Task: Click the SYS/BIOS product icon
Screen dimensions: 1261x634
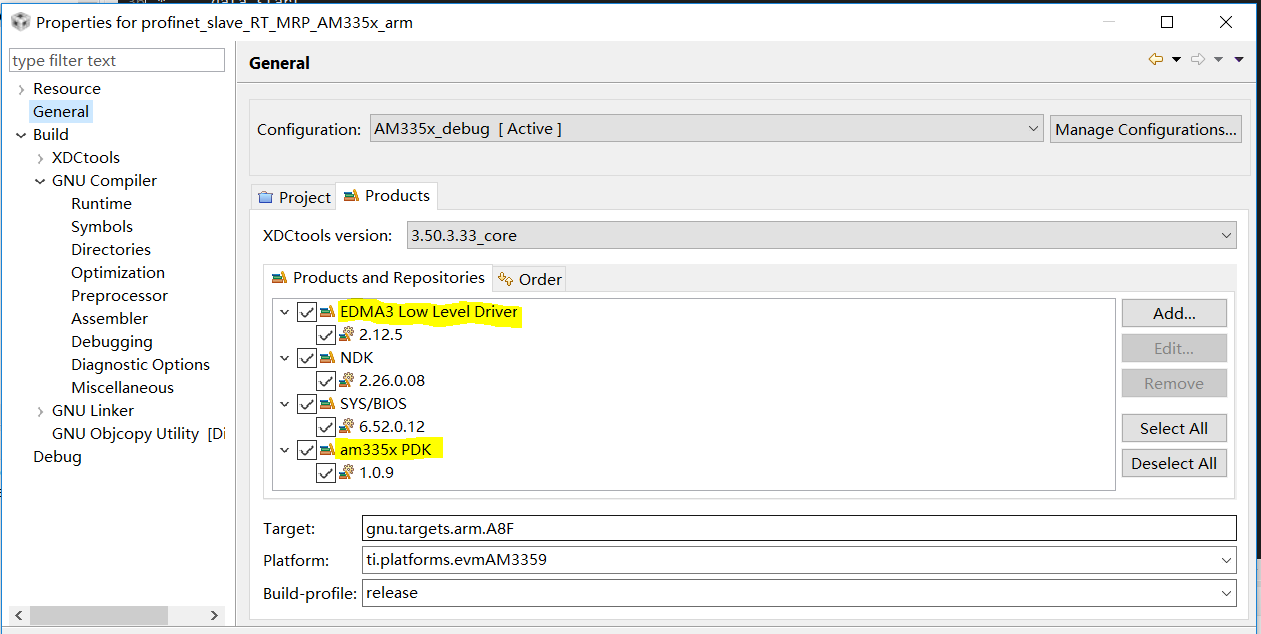Action: tap(328, 404)
